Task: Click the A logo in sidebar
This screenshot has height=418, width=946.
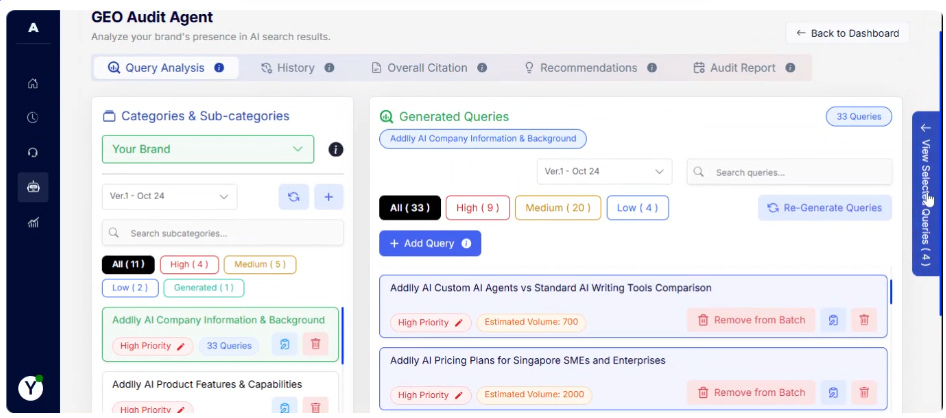Action: 33,27
